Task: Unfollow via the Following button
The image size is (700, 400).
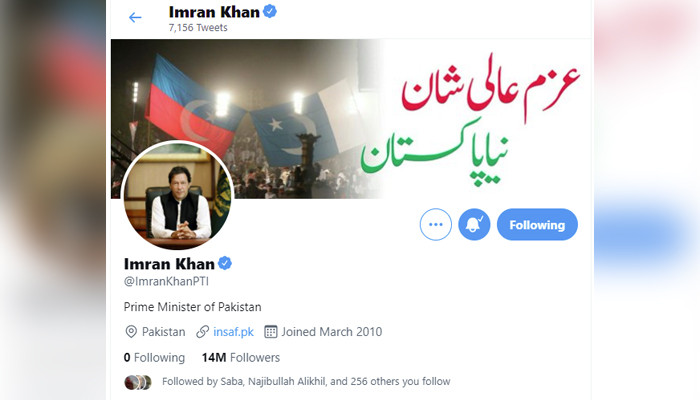Action: pos(537,225)
